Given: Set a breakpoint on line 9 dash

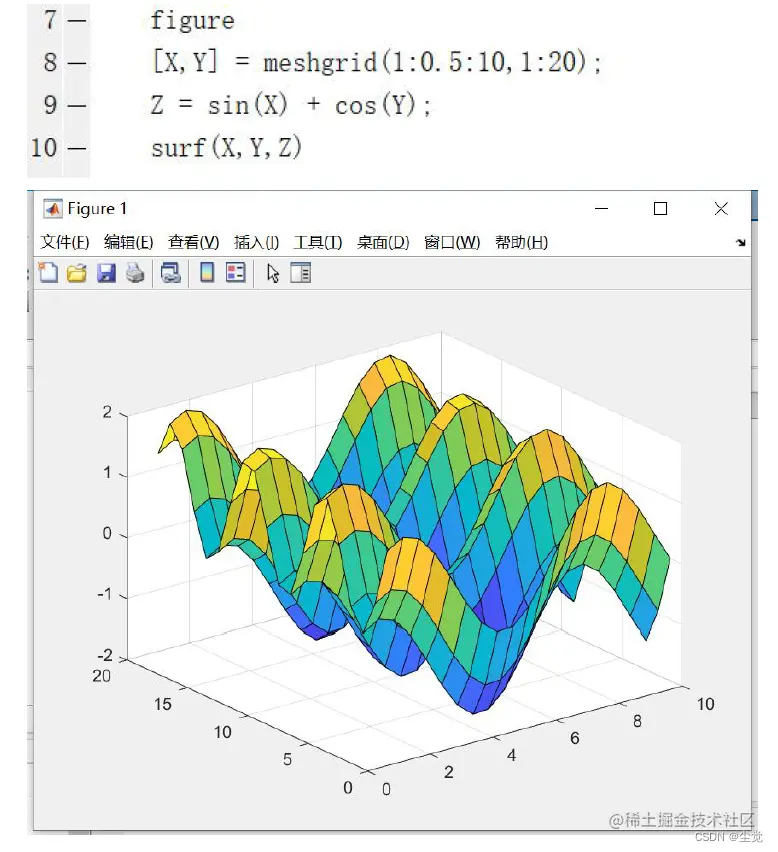Looking at the screenshot, I should click(x=77, y=105).
